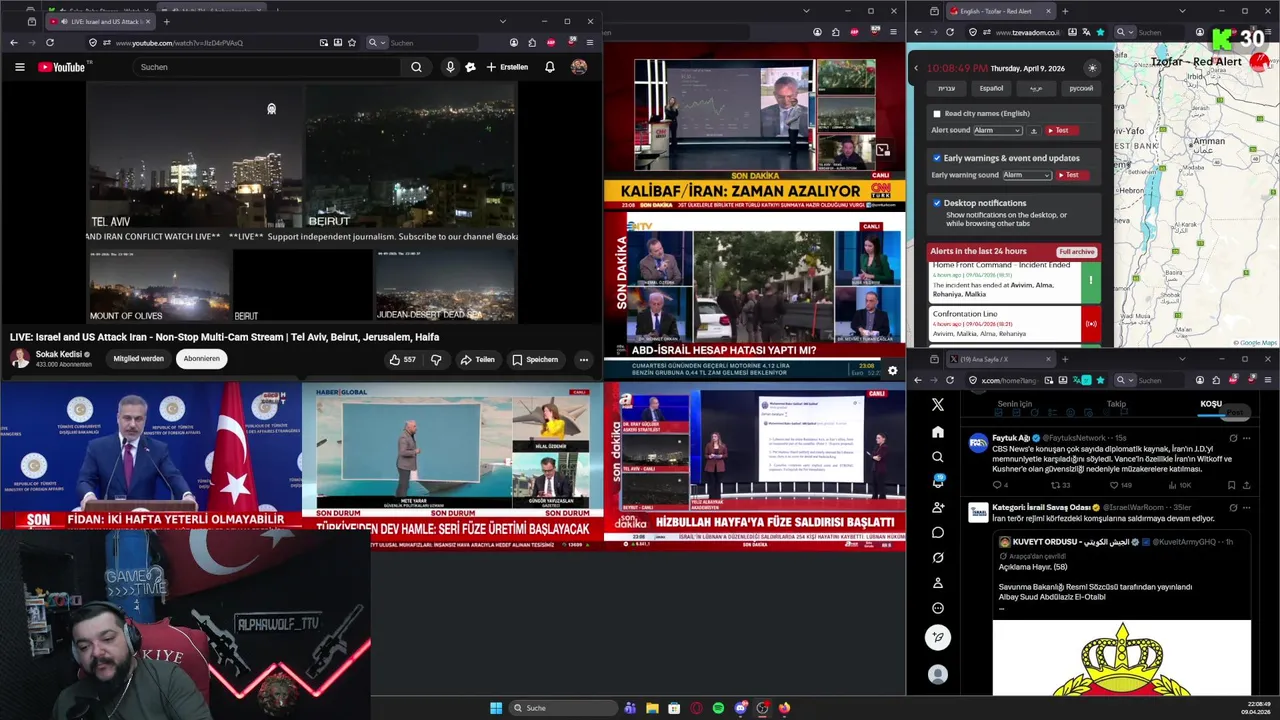Open X Explore search icon in sidebar

pos(937,457)
